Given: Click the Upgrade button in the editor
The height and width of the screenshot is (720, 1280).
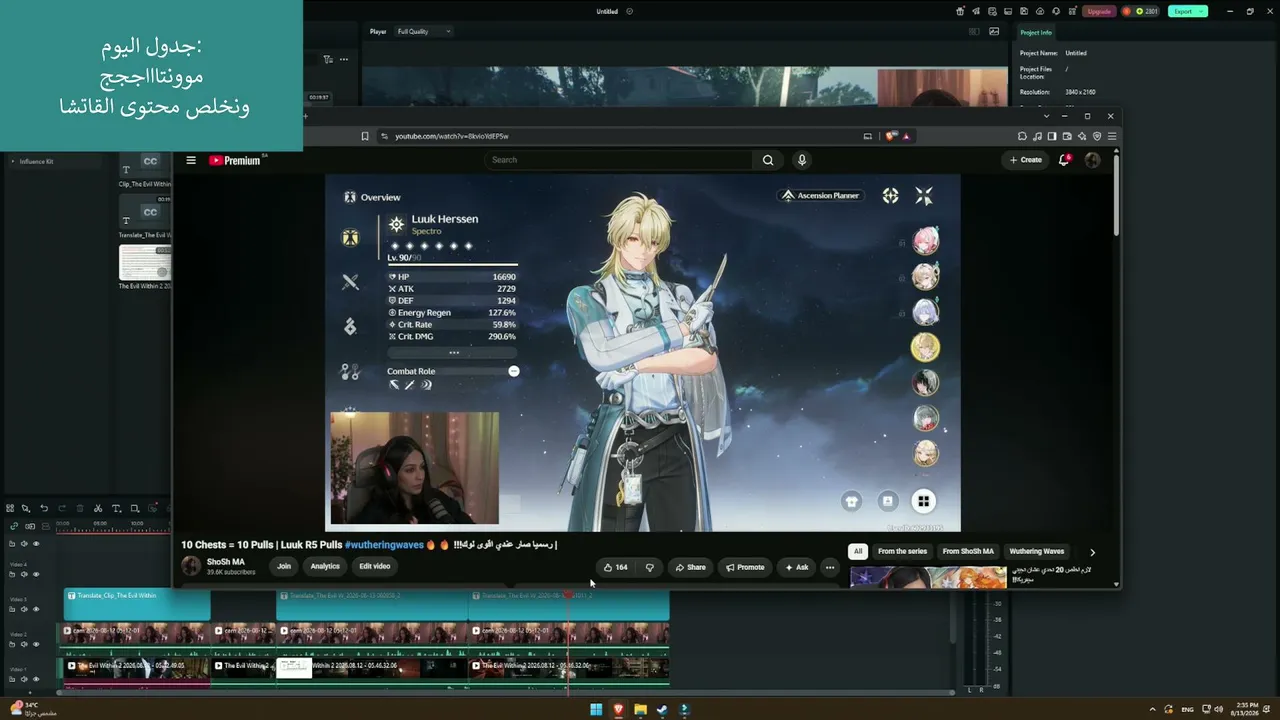Looking at the screenshot, I should (x=1099, y=11).
